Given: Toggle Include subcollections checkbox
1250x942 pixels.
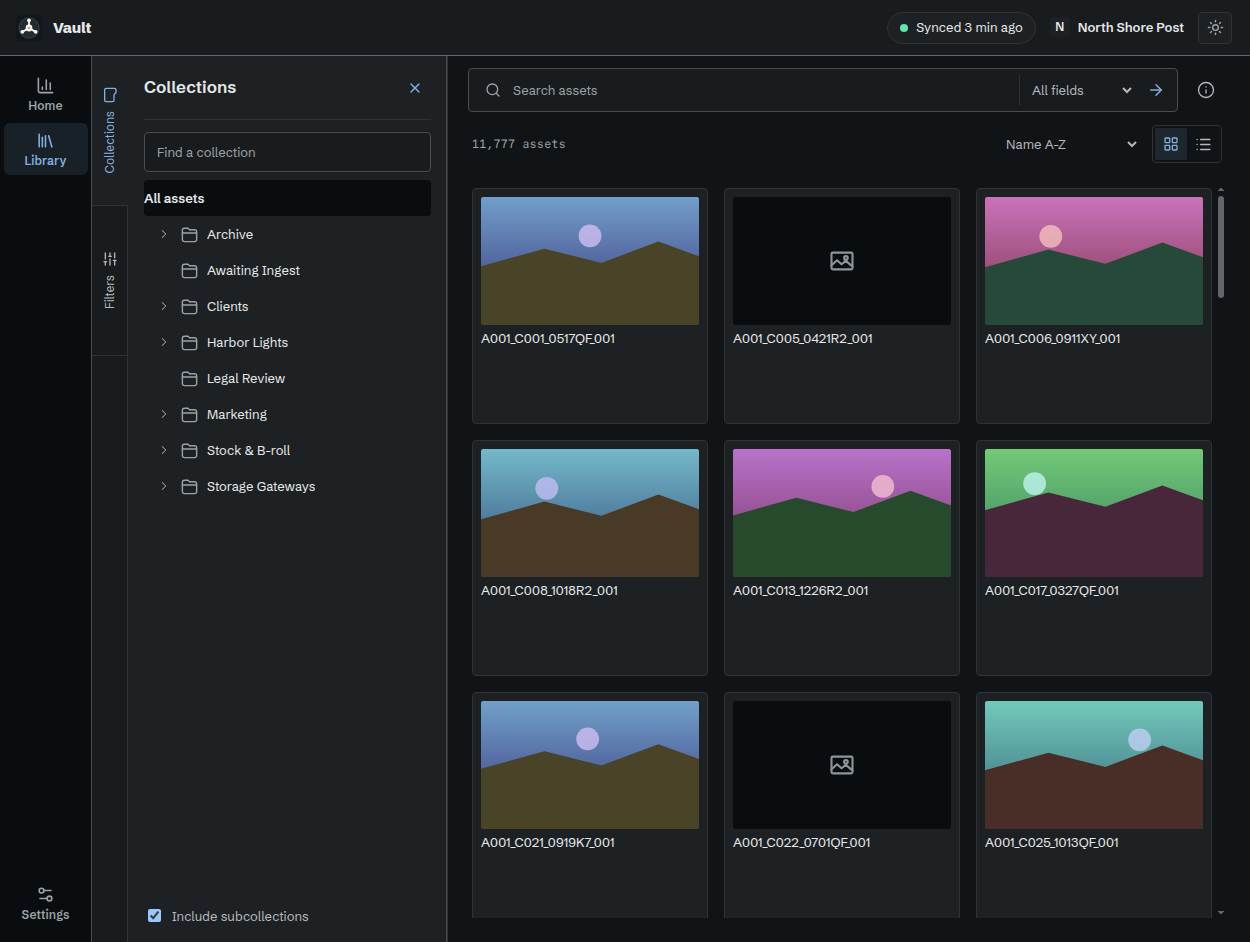Looking at the screenshot, I should 154,915.
